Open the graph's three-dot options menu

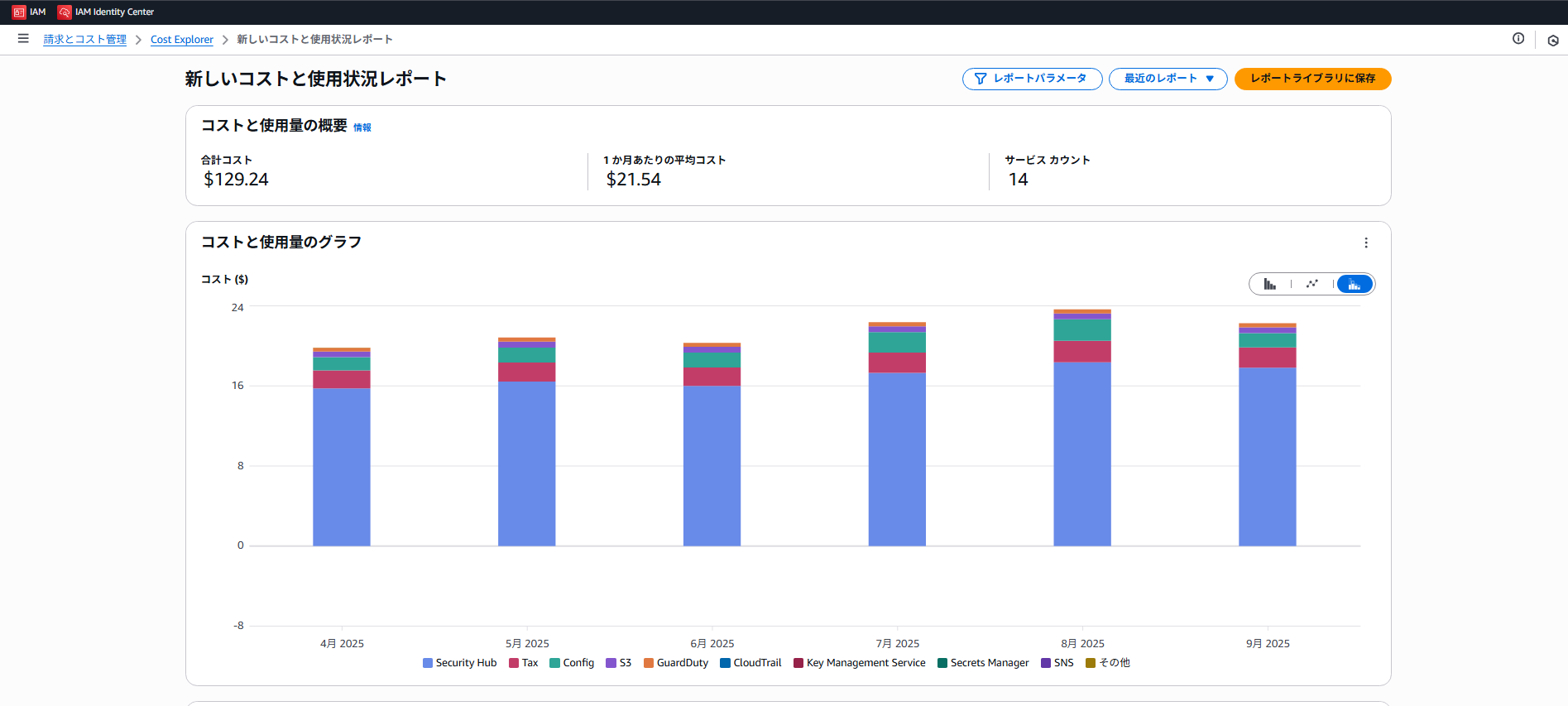1366,243
